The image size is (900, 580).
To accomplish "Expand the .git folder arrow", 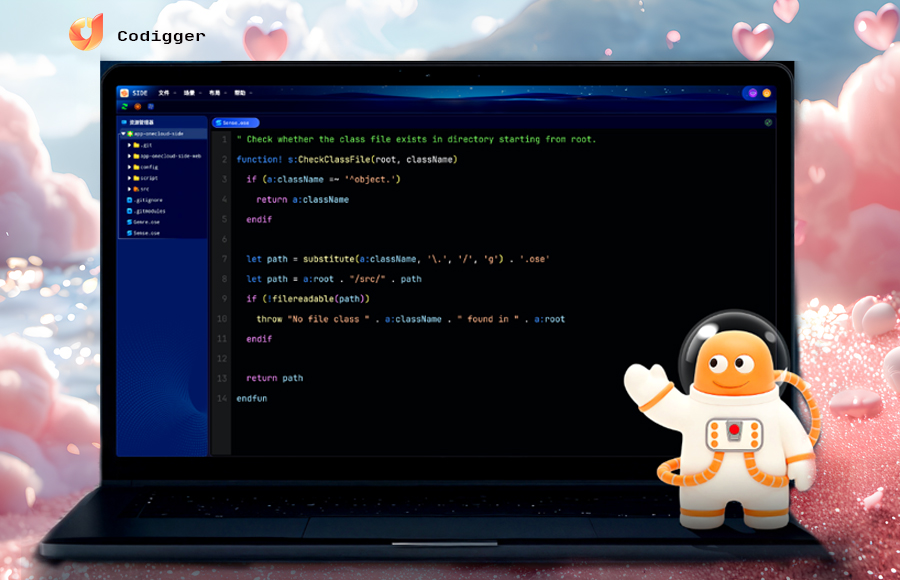I will pyautogui.click(x=130, y=145).
